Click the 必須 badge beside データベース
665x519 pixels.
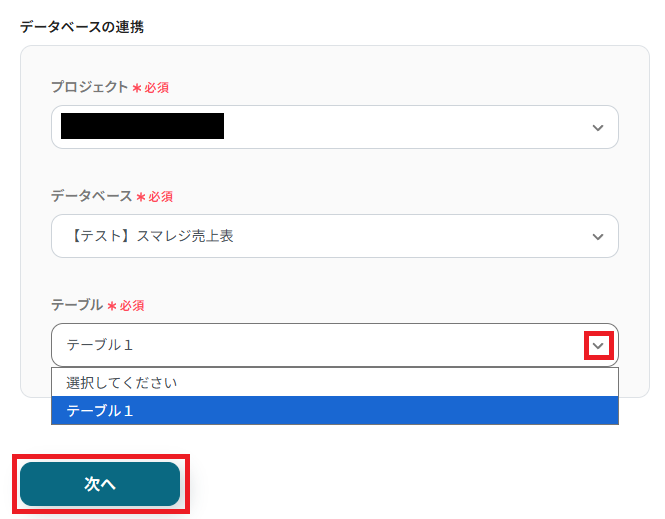point(161,197)
